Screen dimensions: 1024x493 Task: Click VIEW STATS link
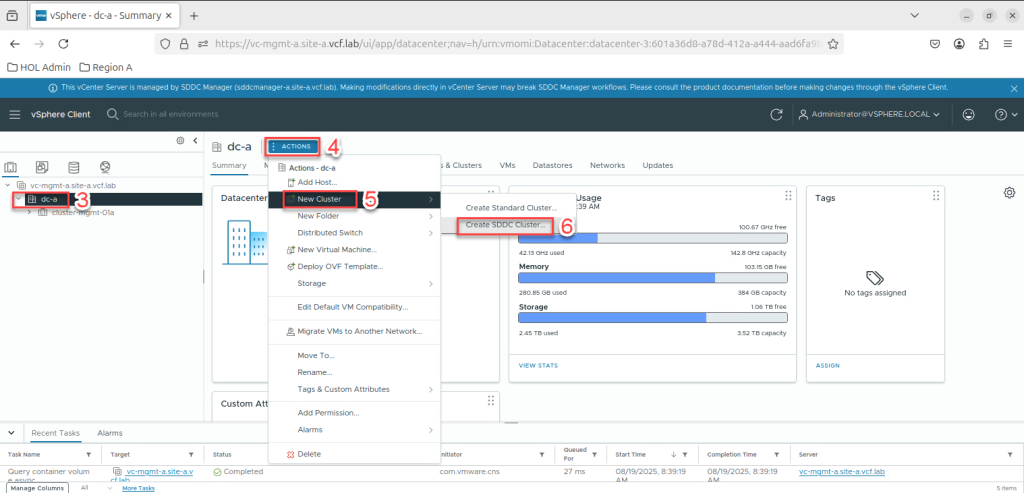pos(538,366)
